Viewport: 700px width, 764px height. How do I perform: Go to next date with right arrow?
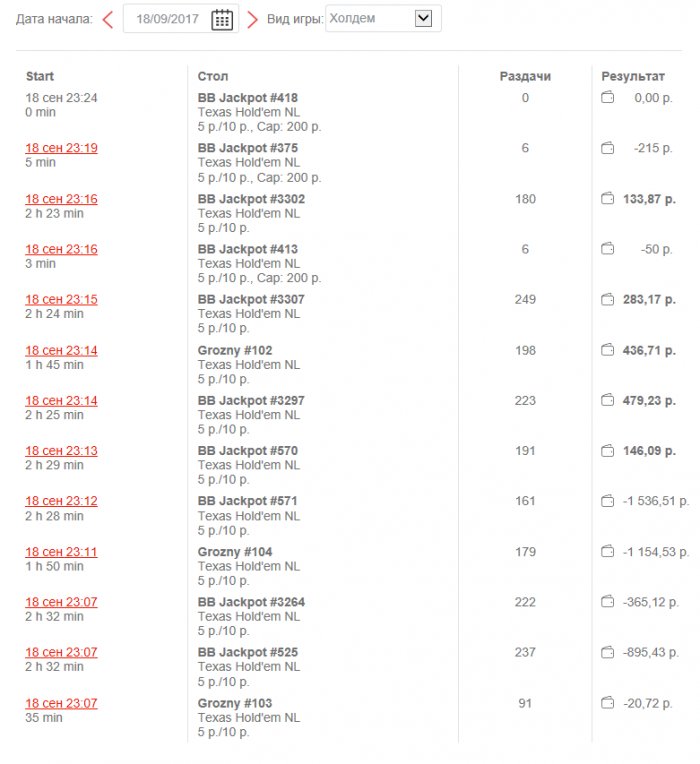(x=252, y=19)
